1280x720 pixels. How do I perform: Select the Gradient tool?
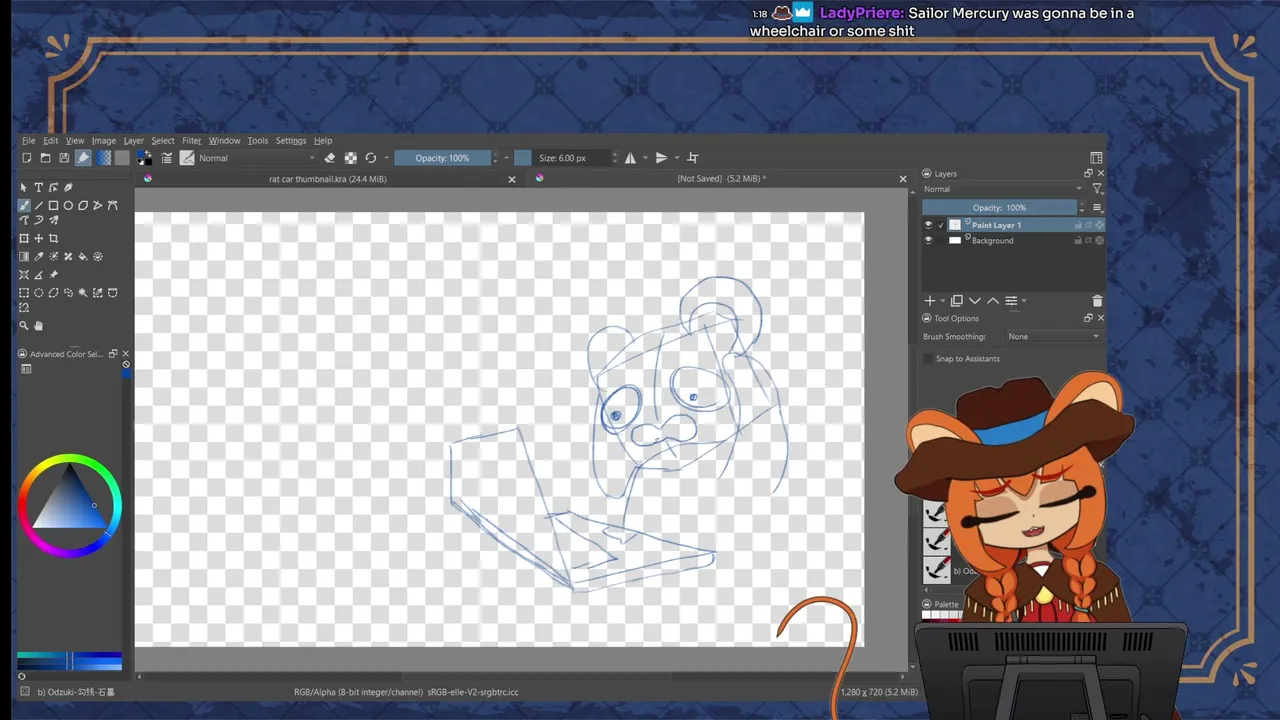[24, 257]
